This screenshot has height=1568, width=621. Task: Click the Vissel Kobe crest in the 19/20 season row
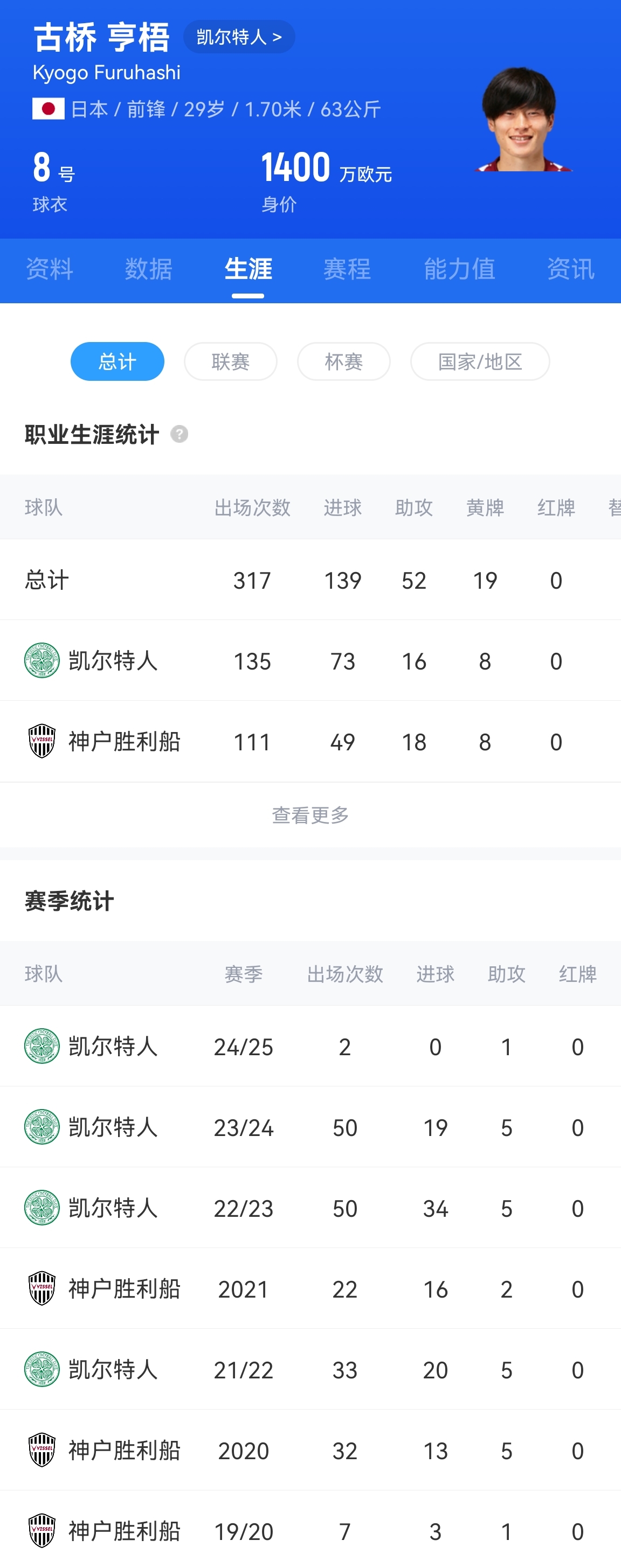point(42,1531)
